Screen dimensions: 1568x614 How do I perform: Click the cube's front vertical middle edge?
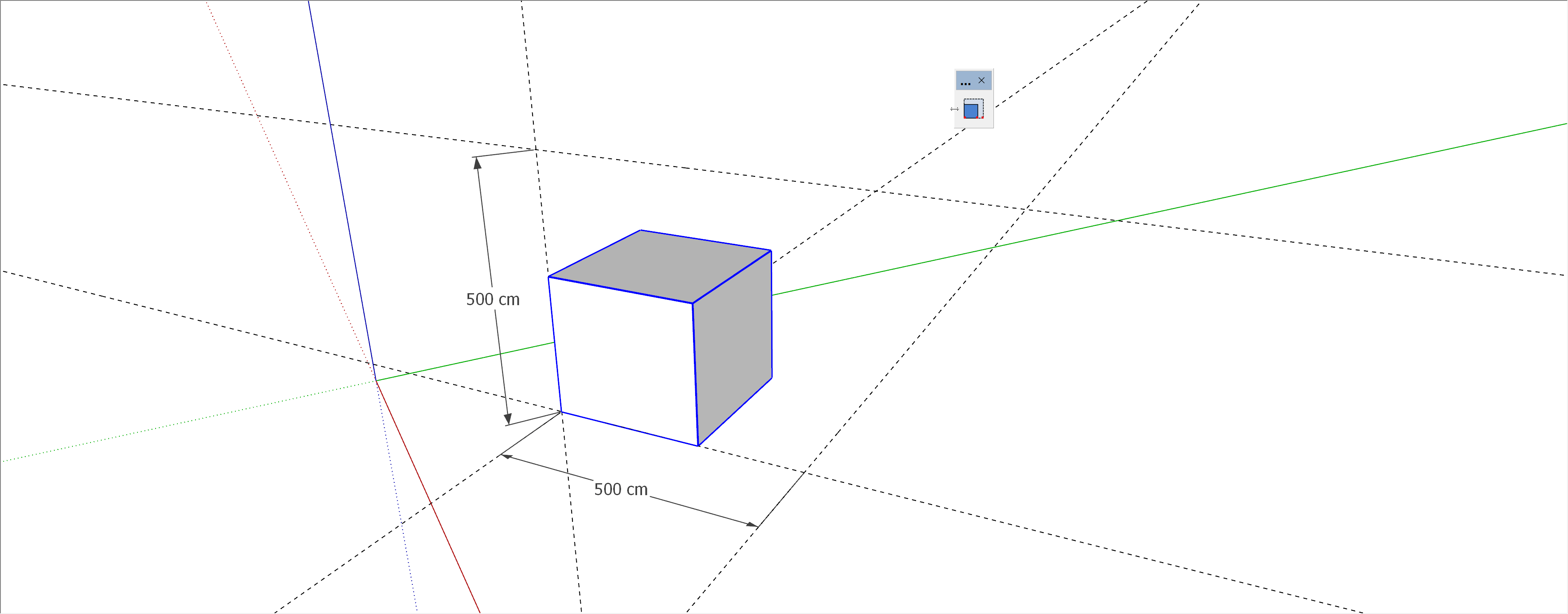point(695,374)
